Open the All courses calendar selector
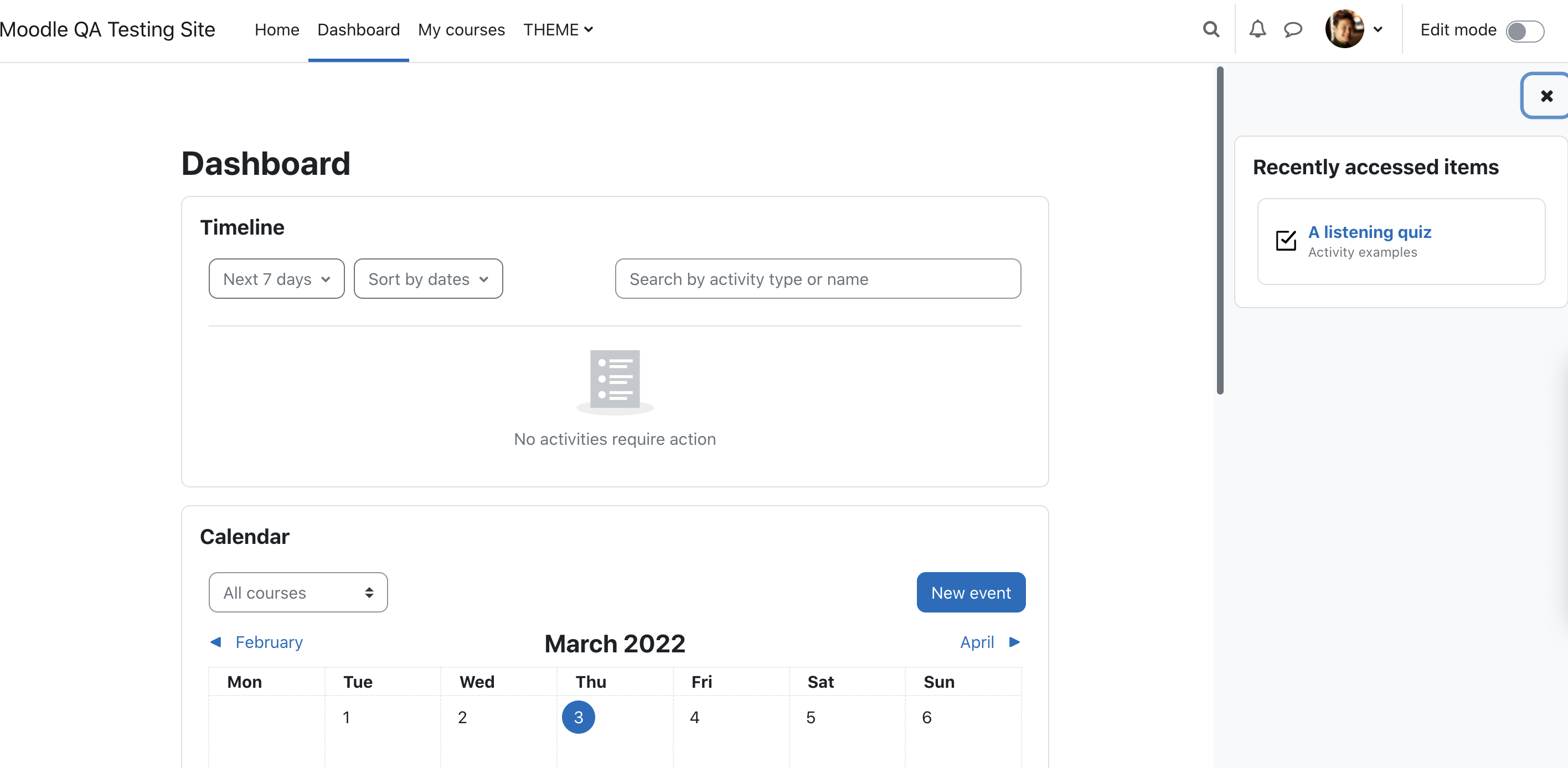 (298, 591)
